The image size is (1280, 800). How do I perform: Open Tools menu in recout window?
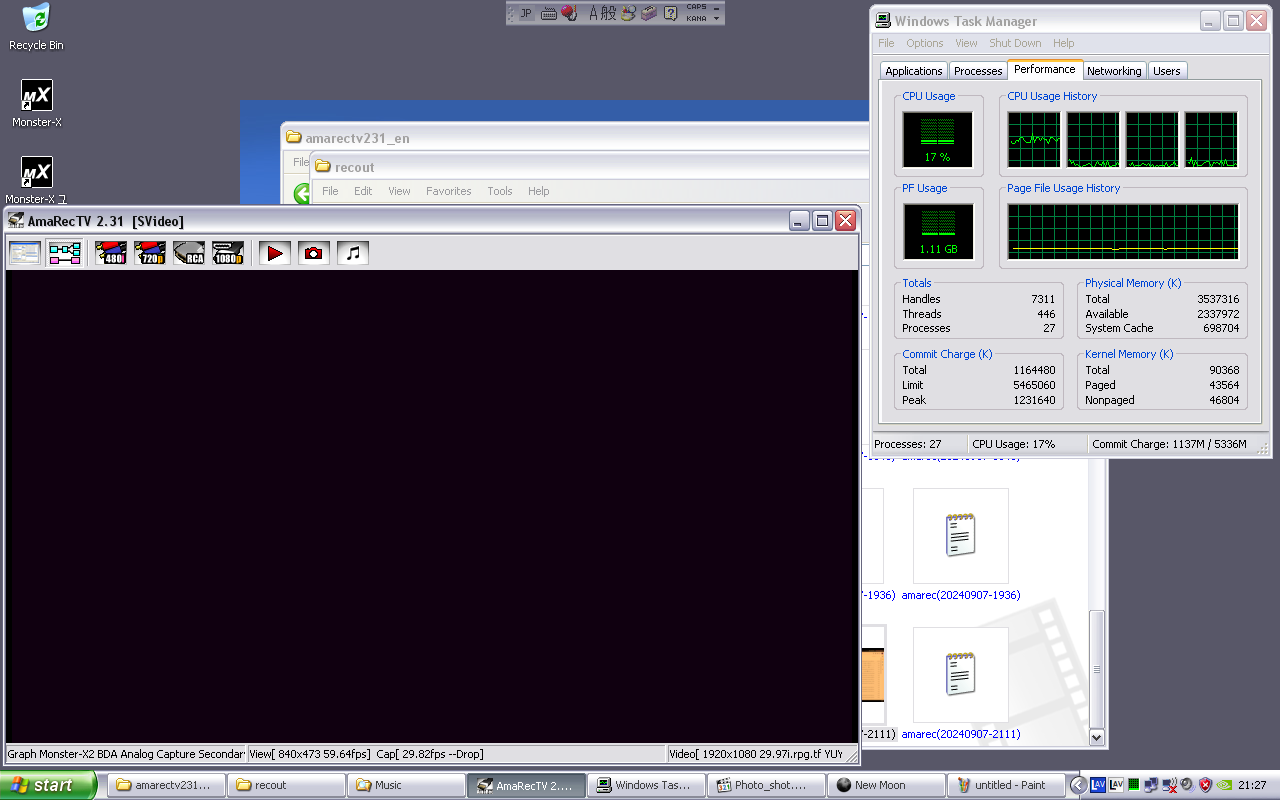point(500,191)
